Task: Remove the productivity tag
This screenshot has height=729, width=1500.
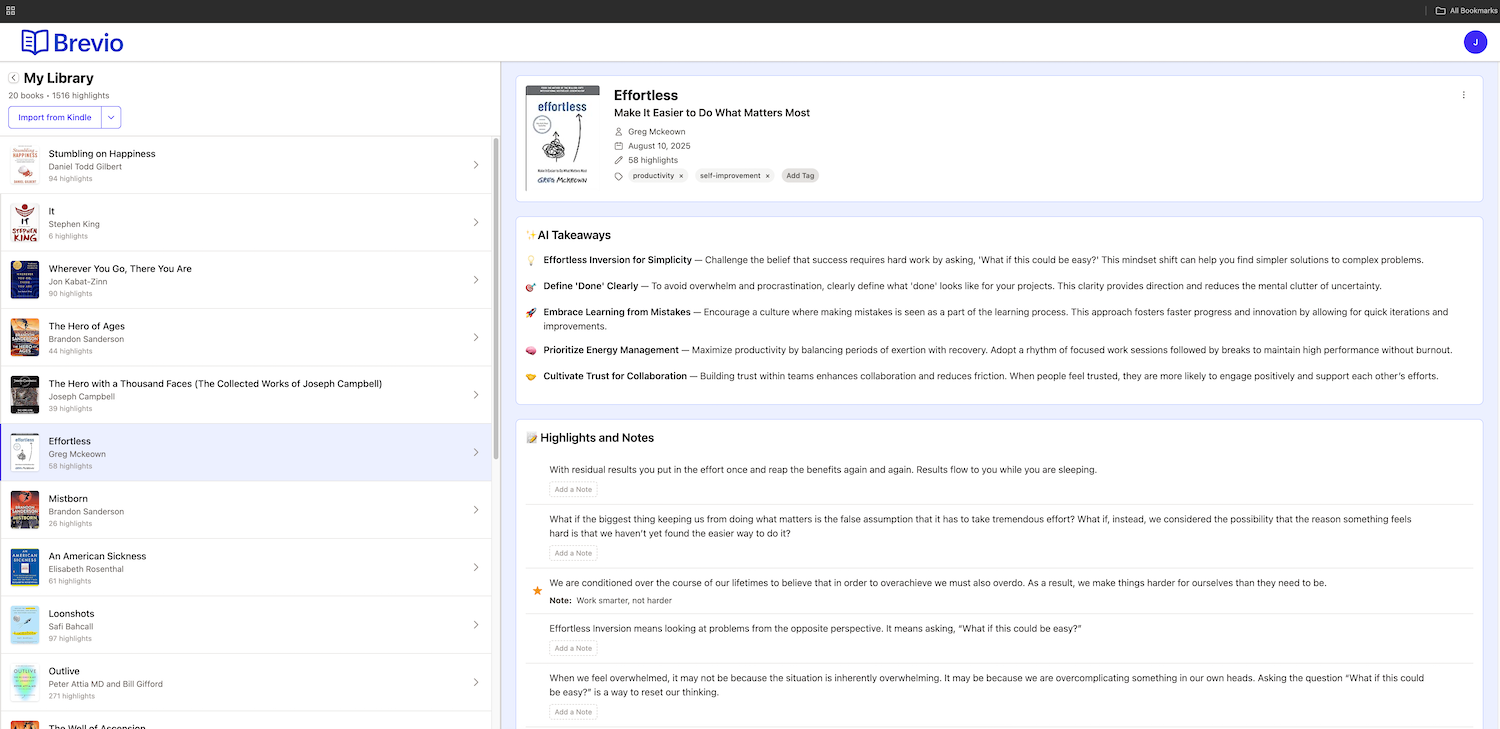Action: point(681,176)
